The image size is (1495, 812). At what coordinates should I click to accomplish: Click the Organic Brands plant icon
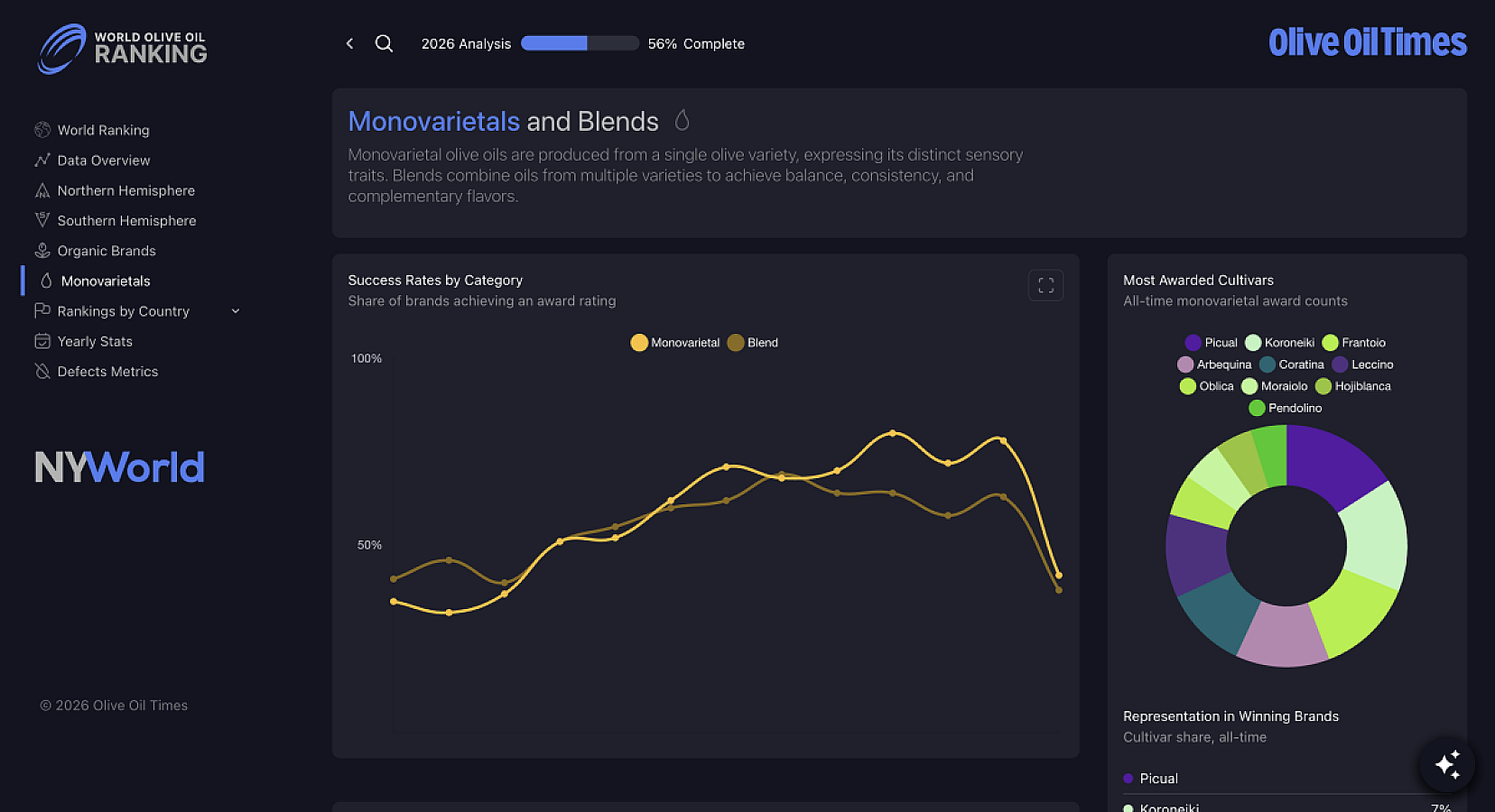tap(42, 251)
